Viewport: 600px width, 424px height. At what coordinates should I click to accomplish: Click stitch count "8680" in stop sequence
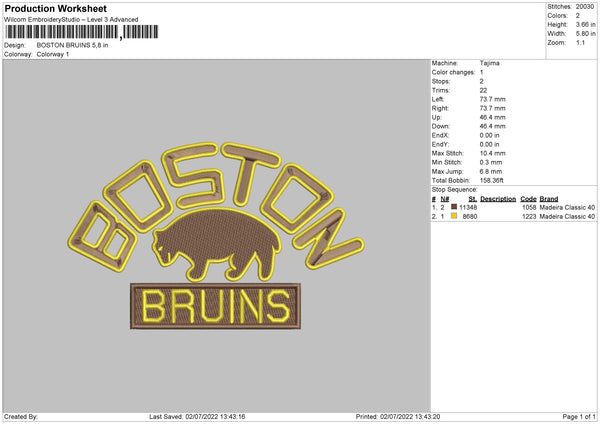[470, 217]
